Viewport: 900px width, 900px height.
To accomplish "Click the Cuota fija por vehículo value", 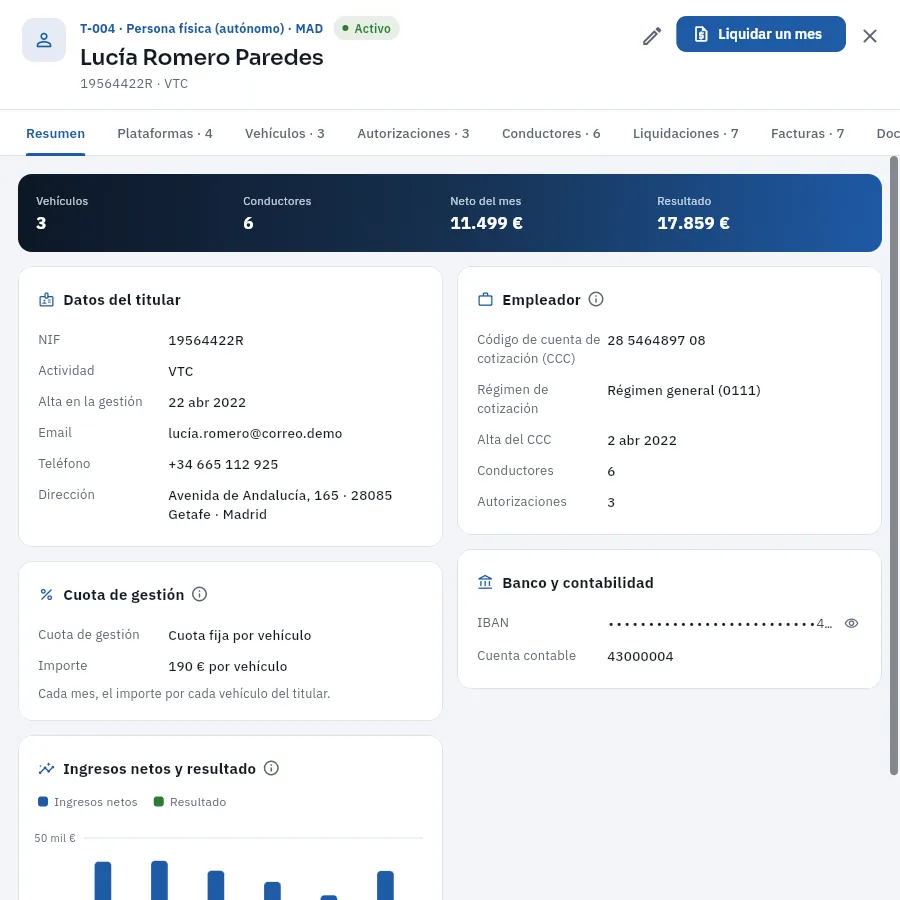I will click(239, 635).
